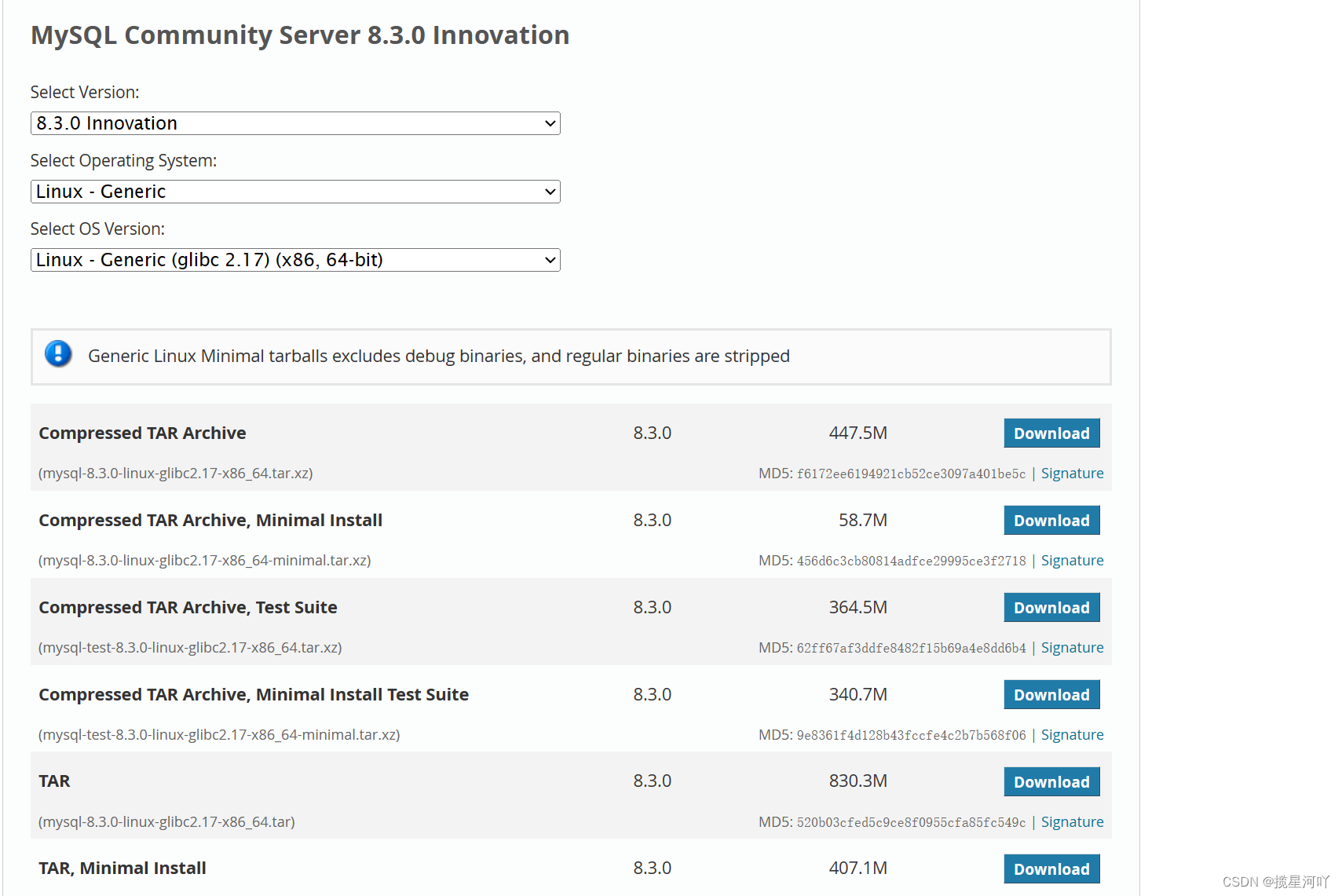Select the filename mysql-8.3.0-linux-glibc2.17-x86_64.tar
1342x896 pixels.
[x=166, y=822]
